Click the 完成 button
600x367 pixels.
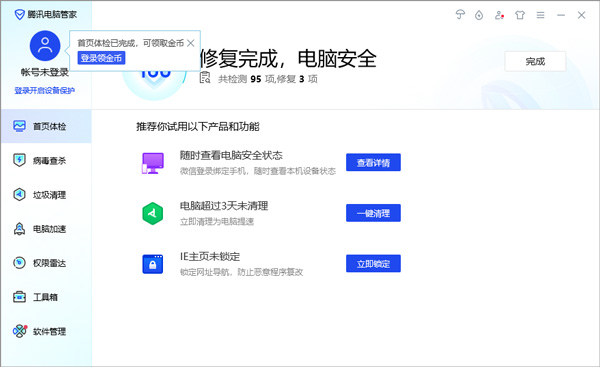click(x=535, y=61)
